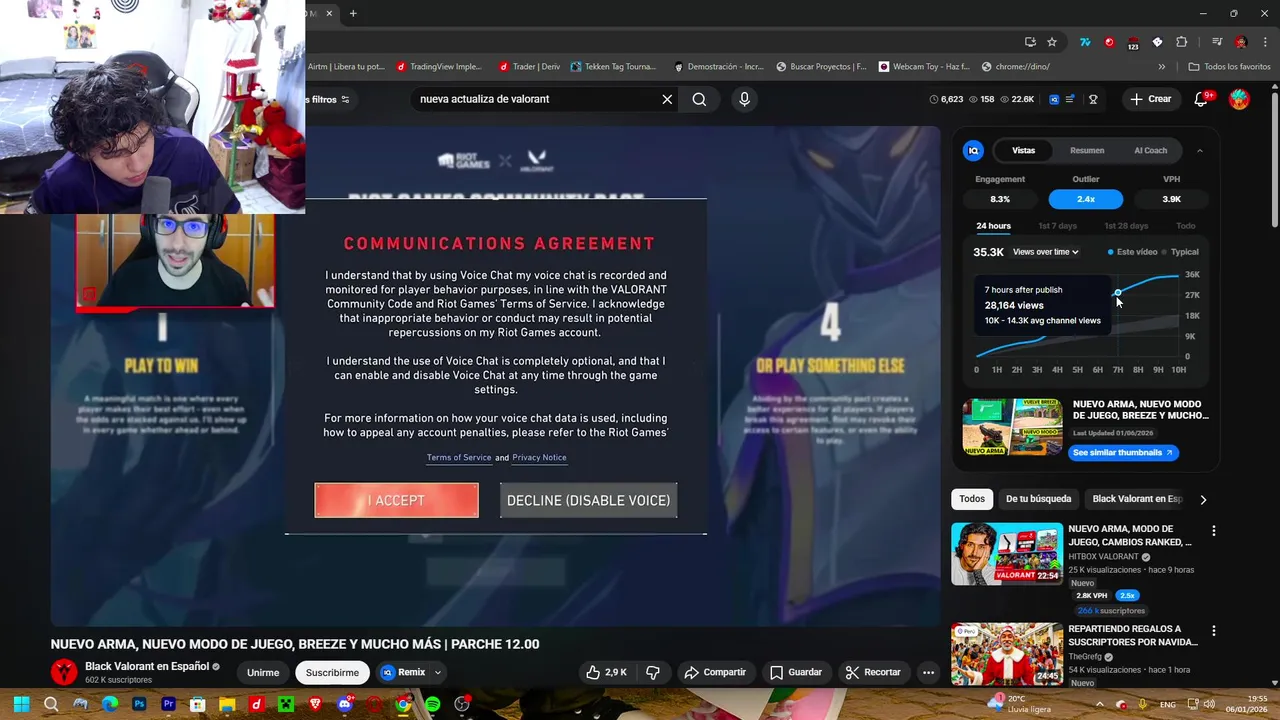Open a new browser tab with plus

[x=353, y=13]
